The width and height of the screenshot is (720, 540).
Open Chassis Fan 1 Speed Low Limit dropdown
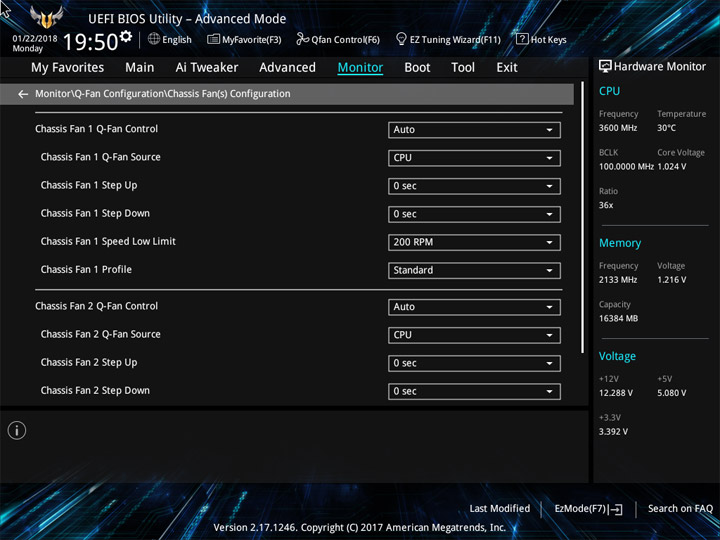tap(474, 242)
